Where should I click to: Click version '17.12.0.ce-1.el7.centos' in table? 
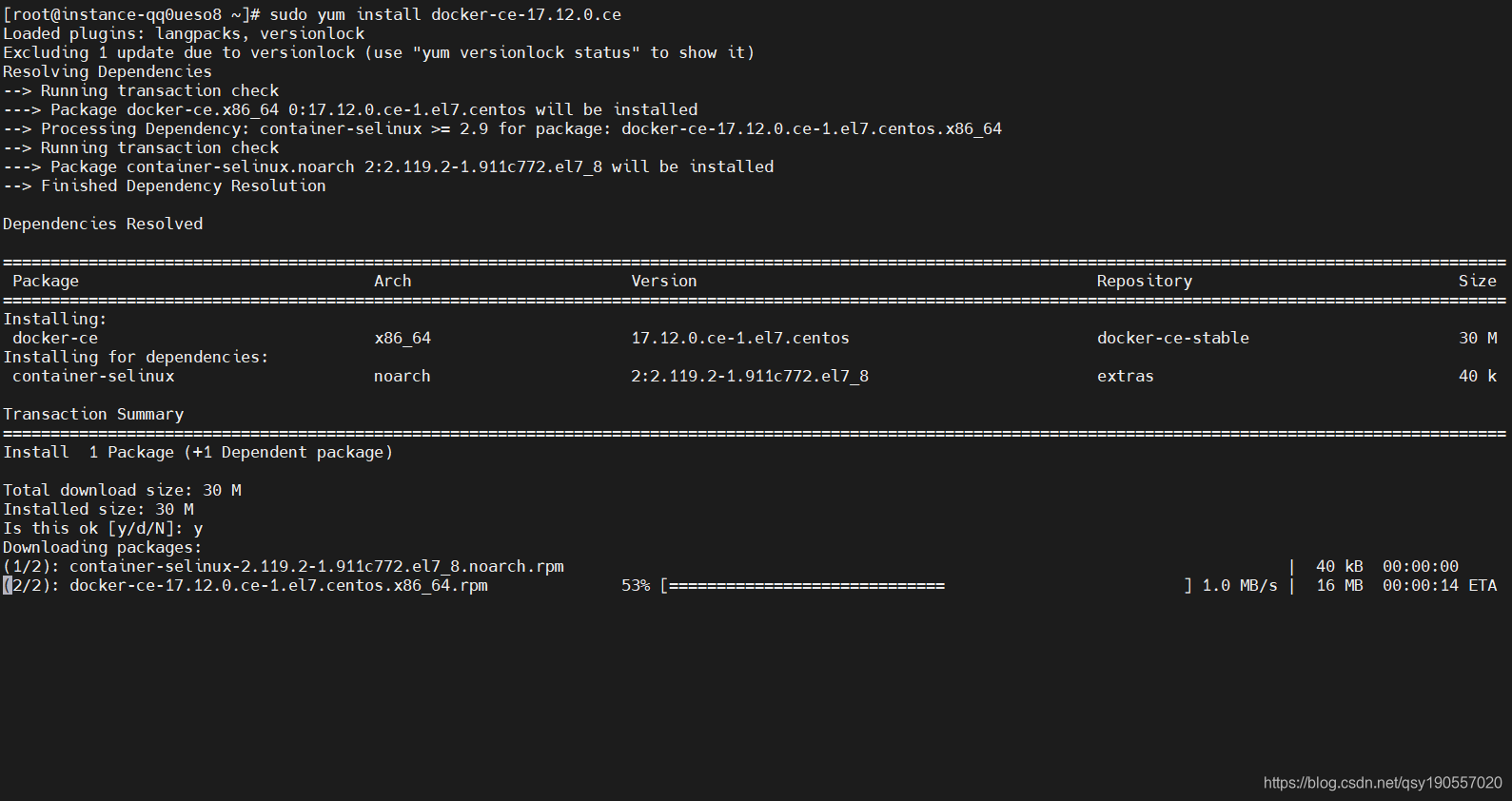click(x=740, y=338)
